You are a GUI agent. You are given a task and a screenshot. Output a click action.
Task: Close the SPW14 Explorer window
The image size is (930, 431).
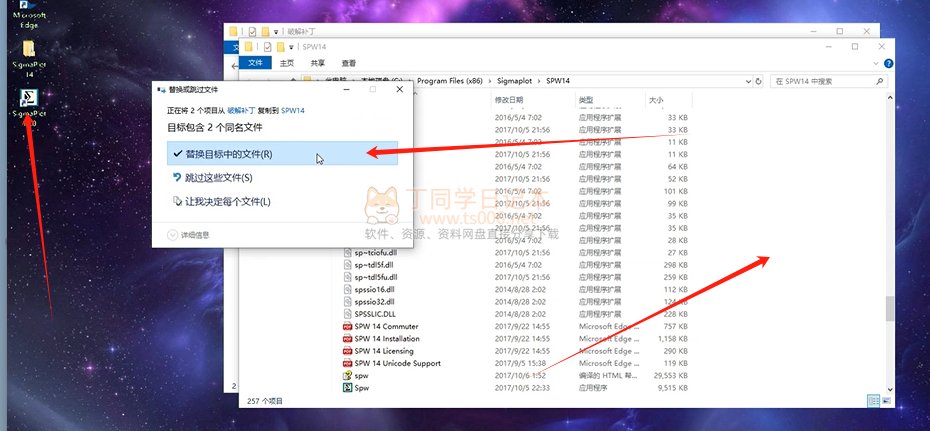pos(882,46)
